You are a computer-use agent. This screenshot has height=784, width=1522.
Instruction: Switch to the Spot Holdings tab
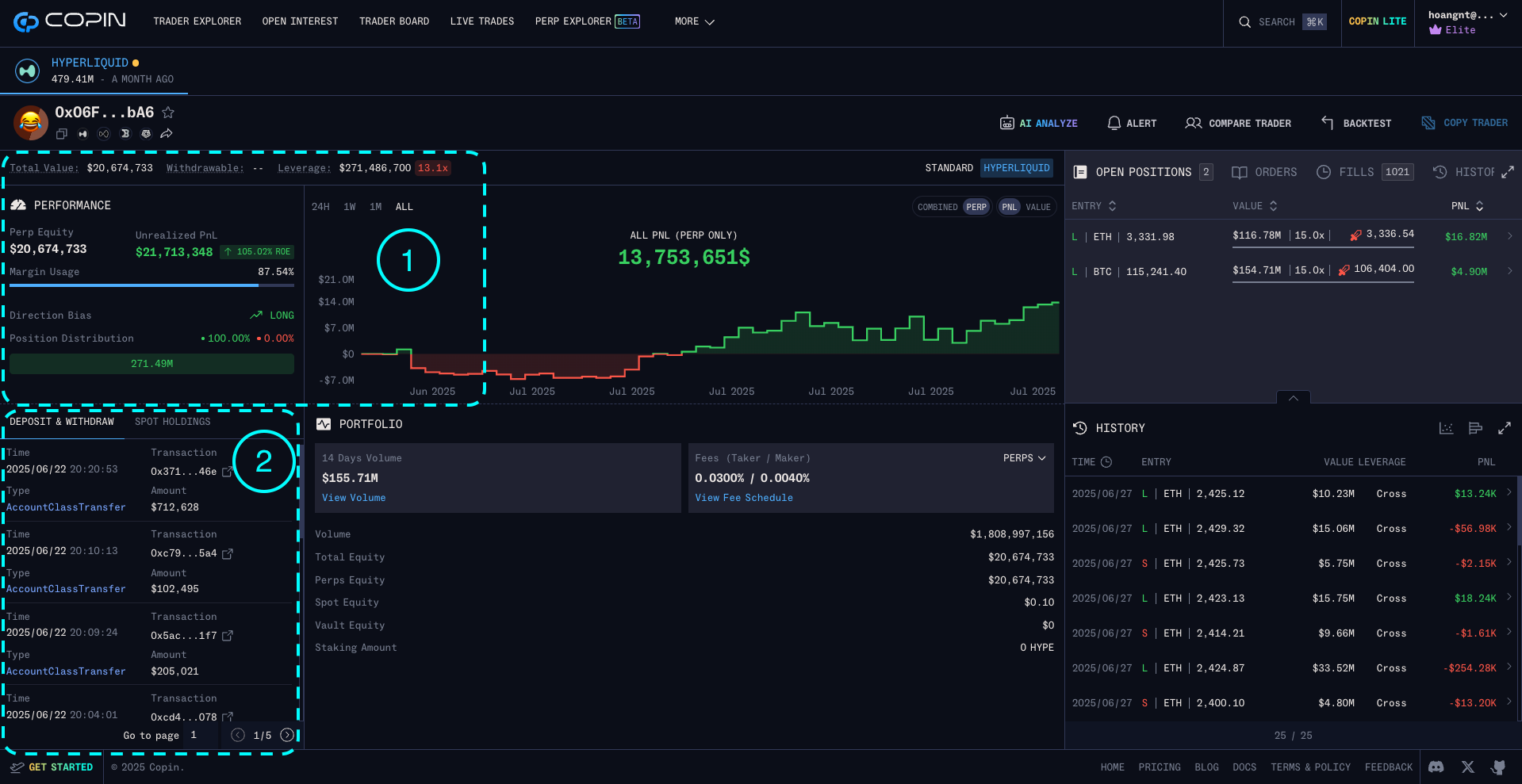coord(173,422)
